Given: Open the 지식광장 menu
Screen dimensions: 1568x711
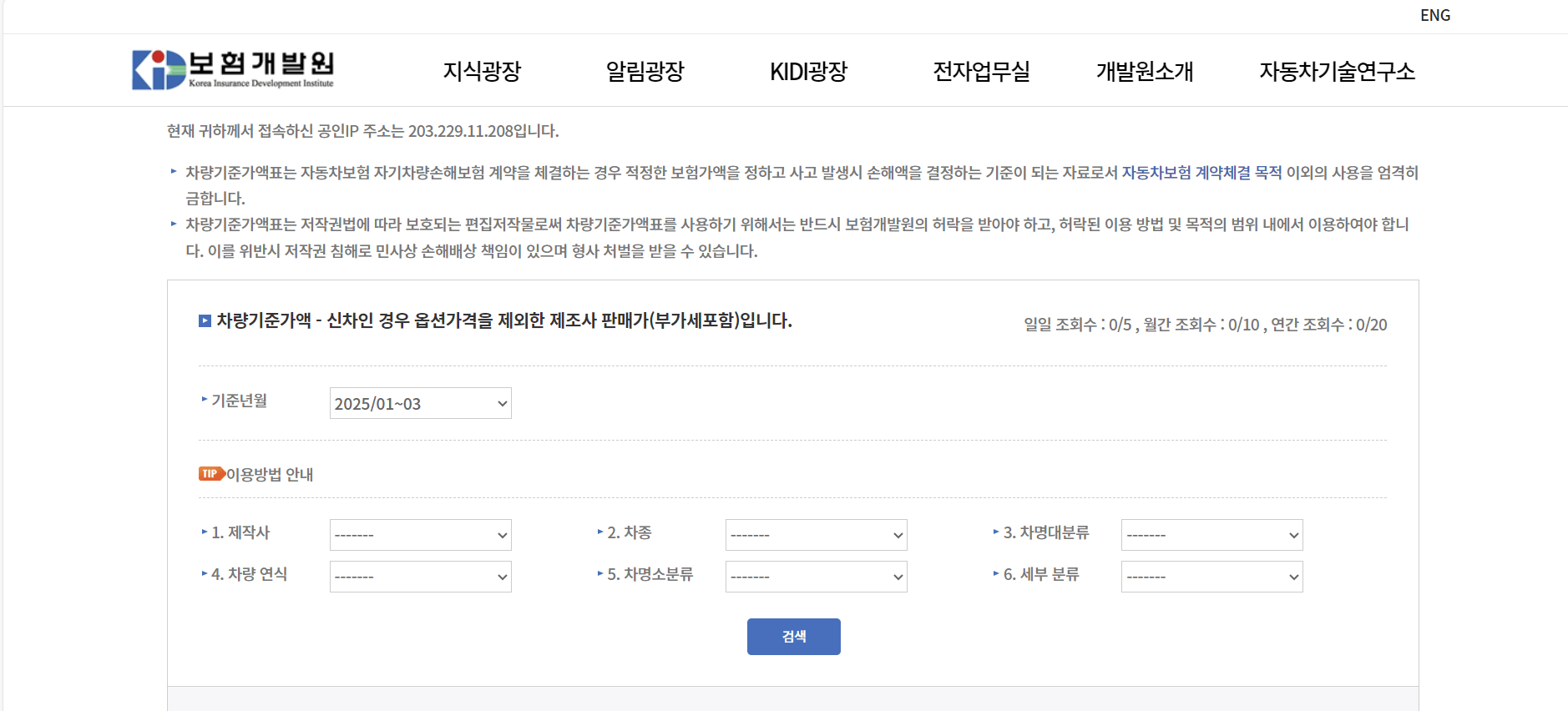Looking at the screenshot, I should click(x=482, y=73).
